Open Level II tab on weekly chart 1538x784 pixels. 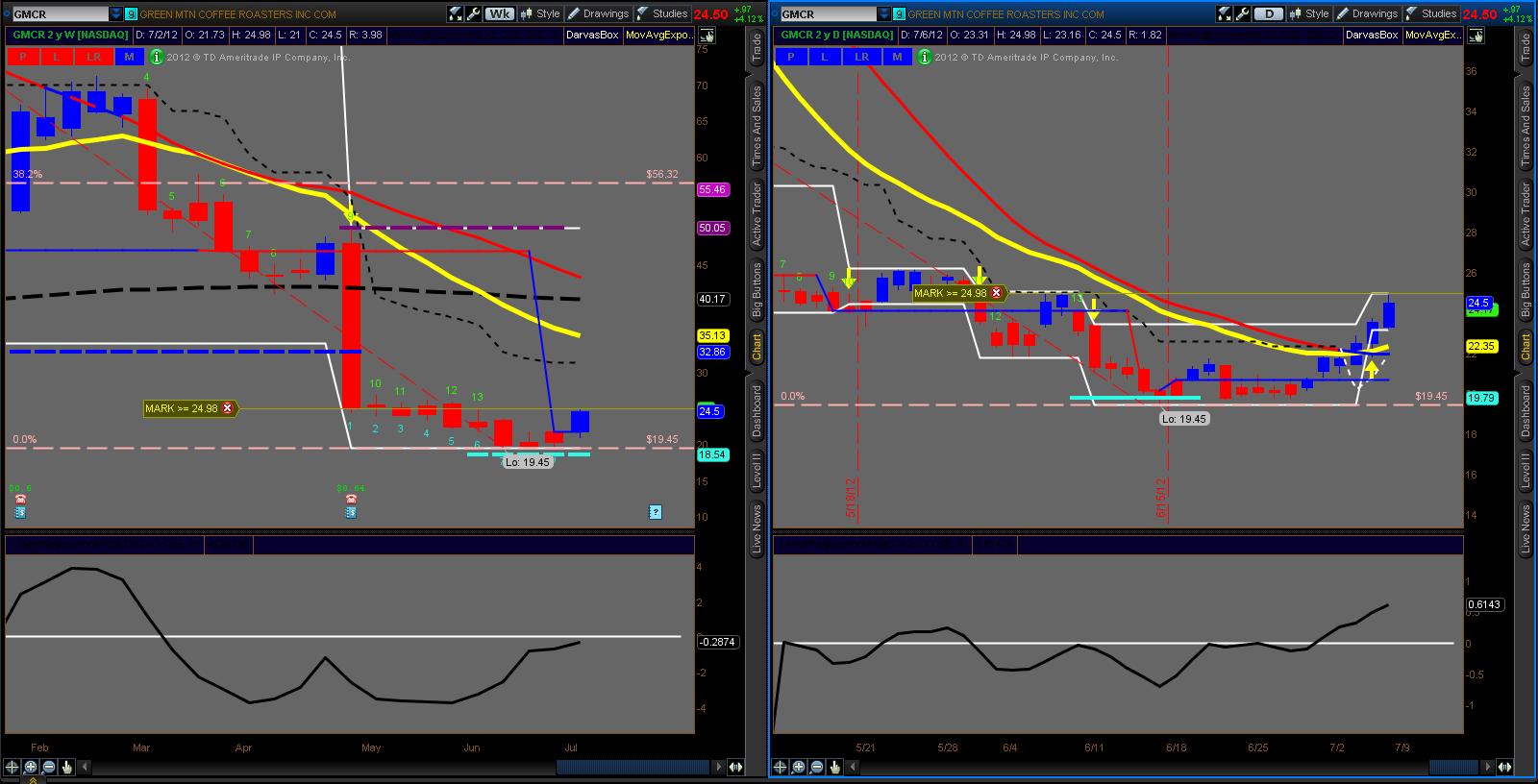coord(757,471)
